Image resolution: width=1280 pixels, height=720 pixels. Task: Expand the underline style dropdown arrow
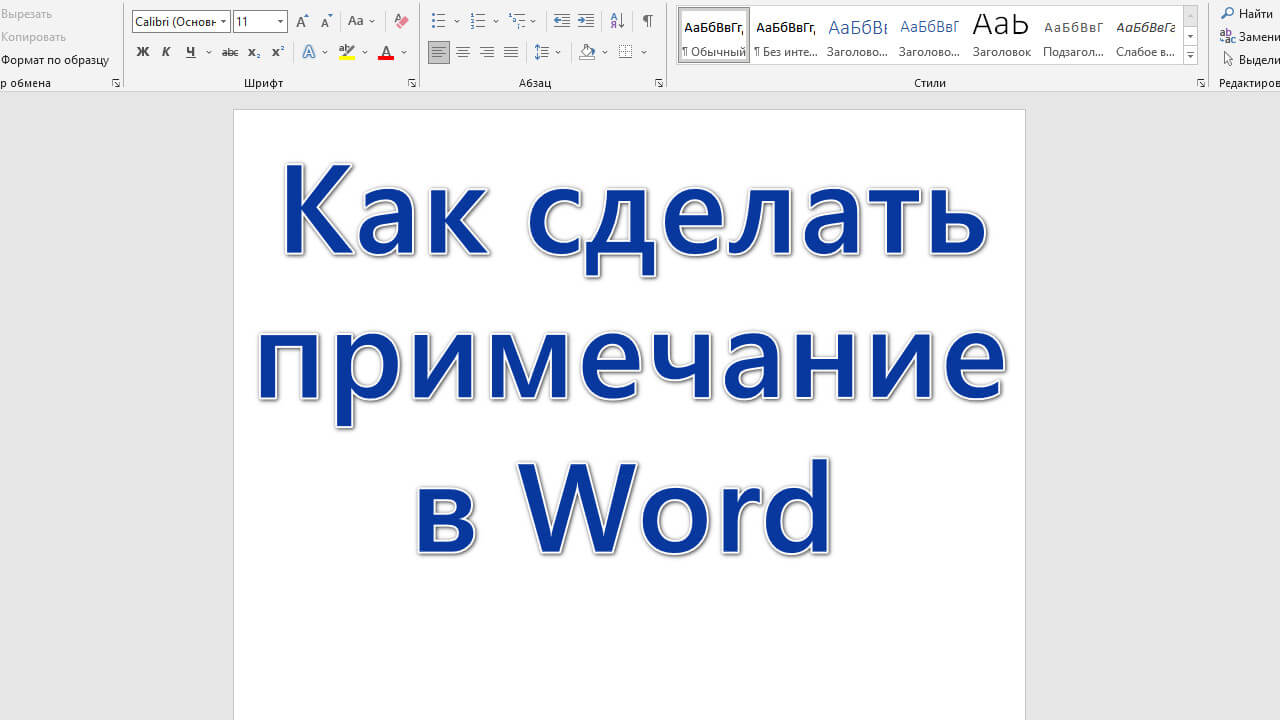point(208,52)
